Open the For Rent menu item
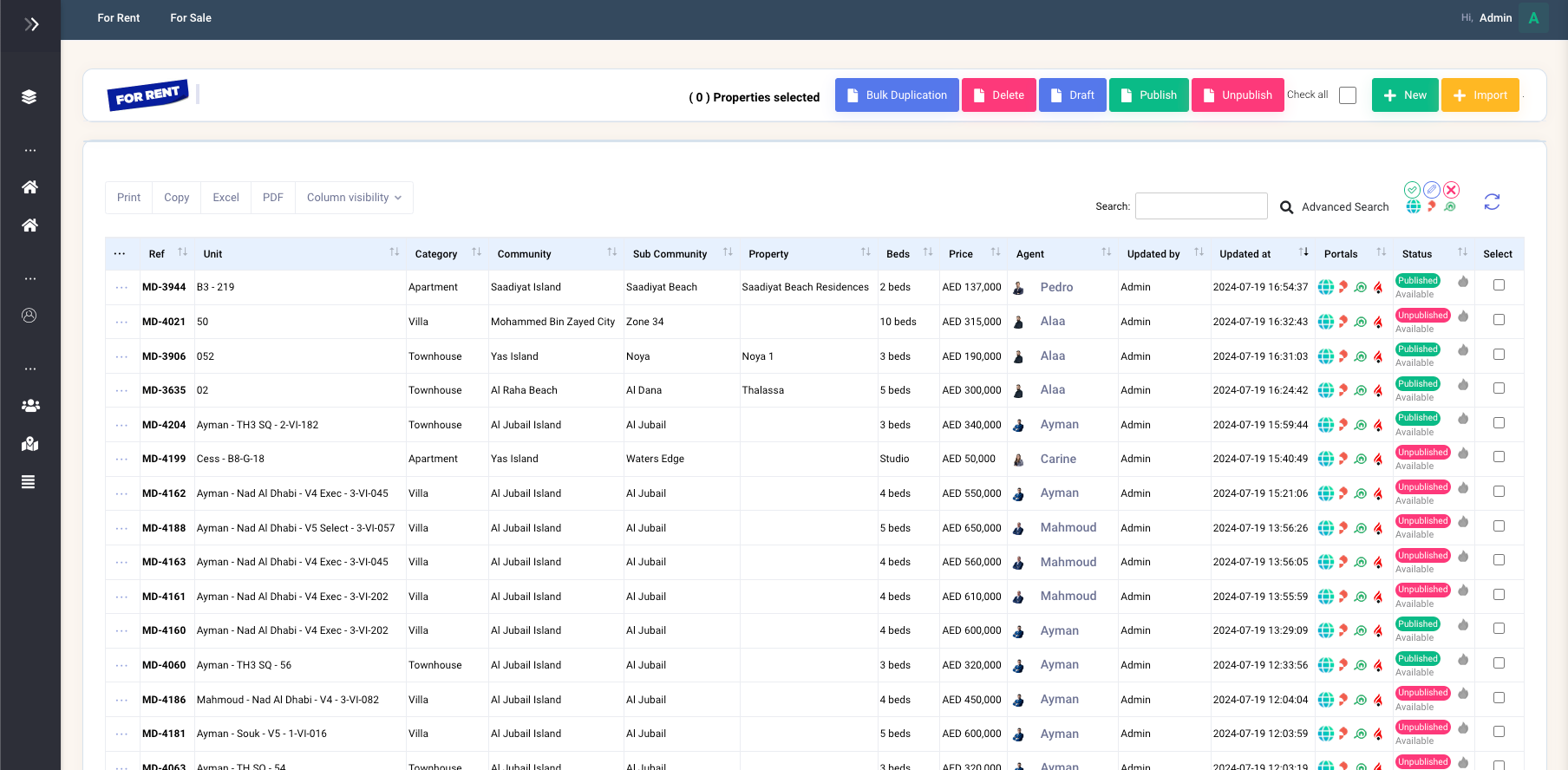The height and width of the screenshot is (770, 1568). 118,18
